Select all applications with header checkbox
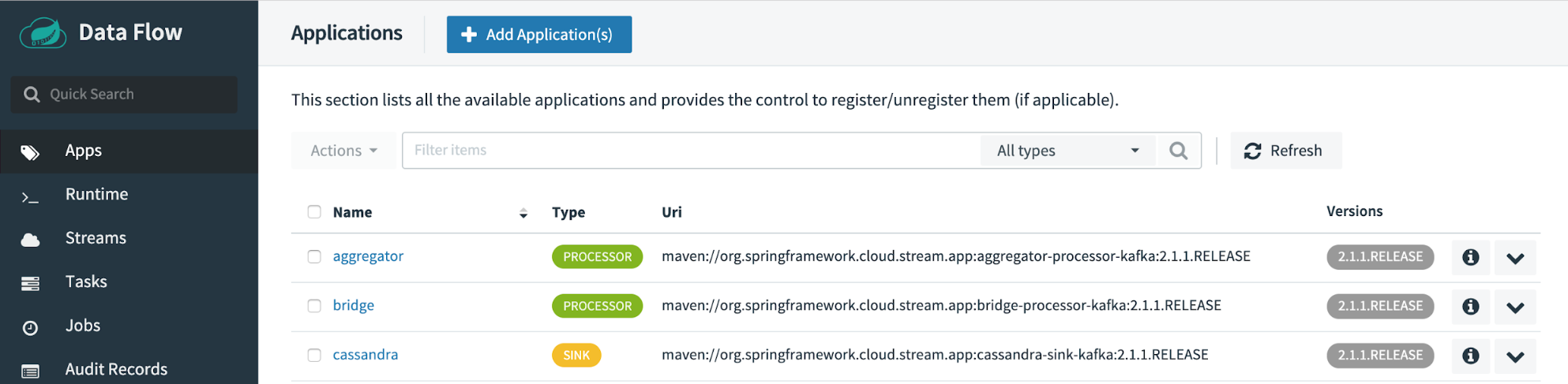This screenshot has width=1568, height=384. coord(314,211)
